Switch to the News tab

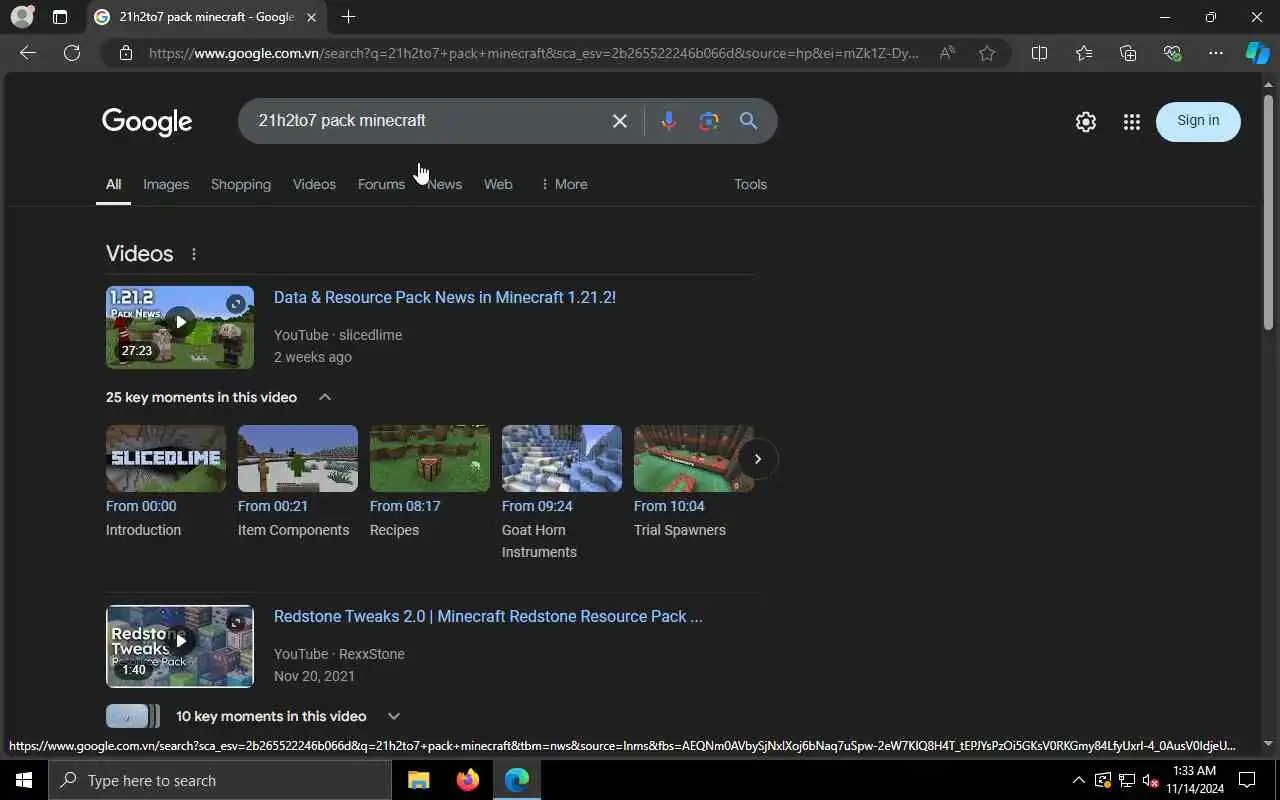tap(445, 184)
